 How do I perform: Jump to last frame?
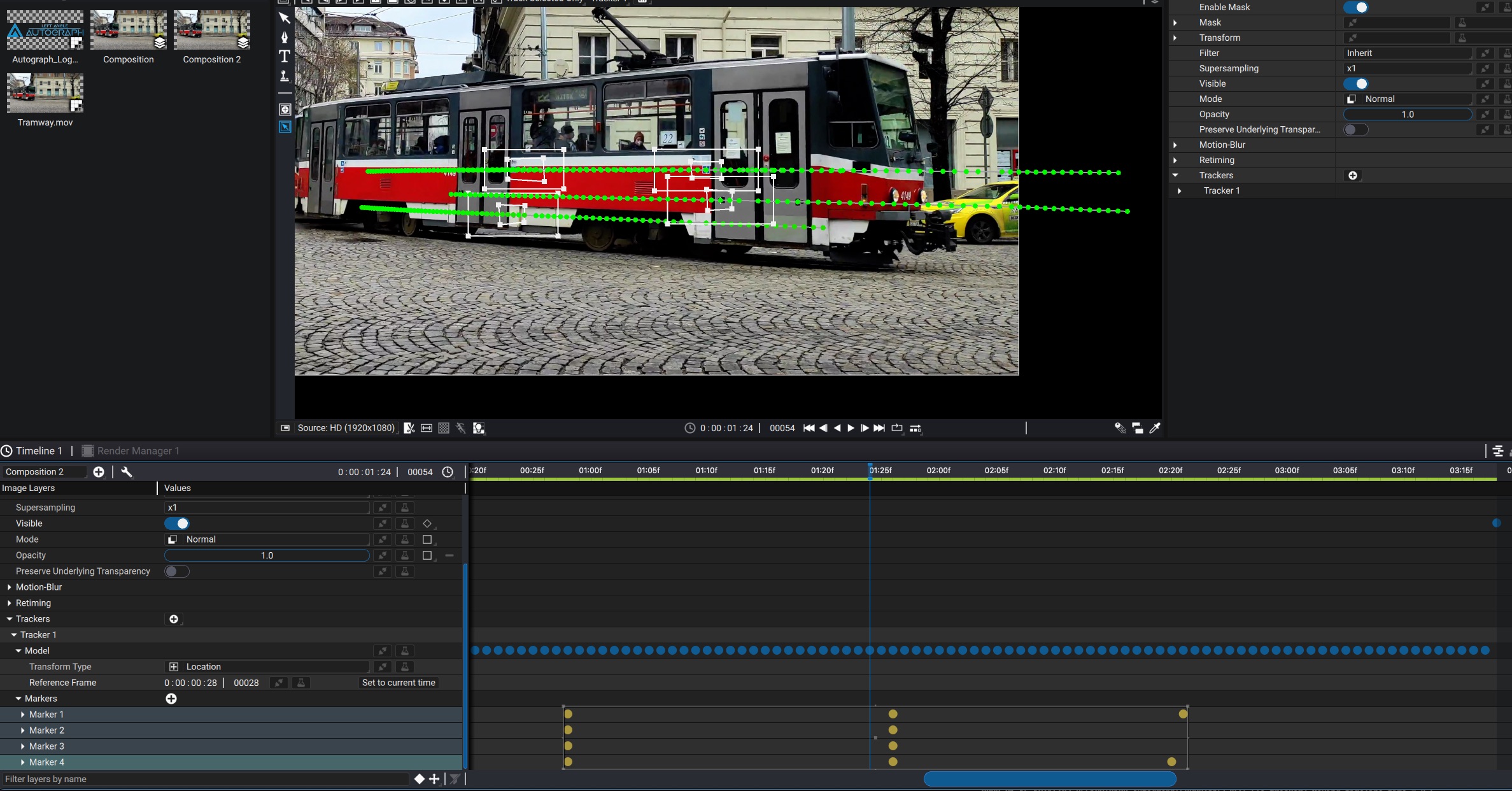tap(879, 428)
